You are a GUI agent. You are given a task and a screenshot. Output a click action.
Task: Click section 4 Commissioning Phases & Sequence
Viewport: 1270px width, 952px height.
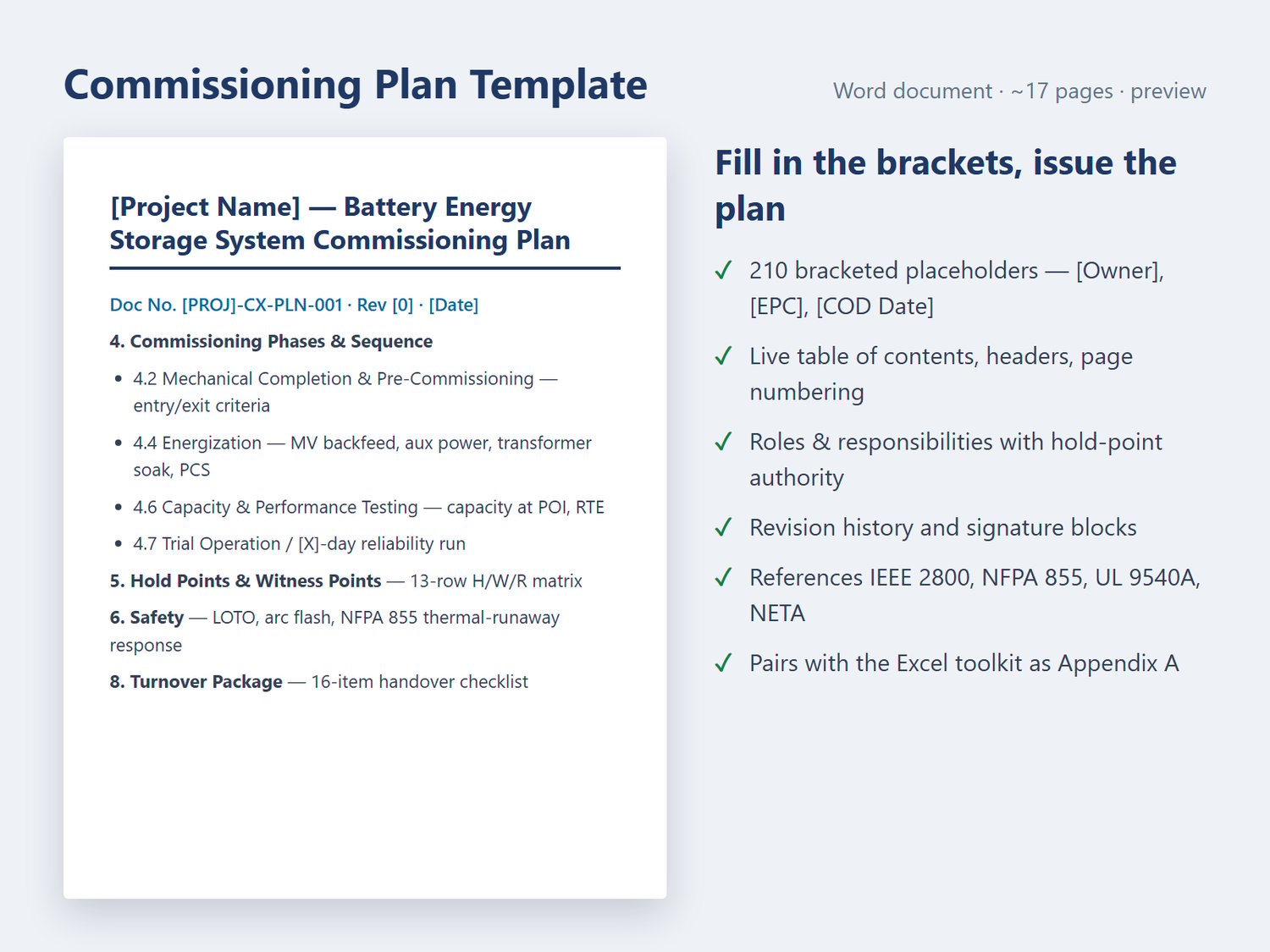tap(271, 341)
